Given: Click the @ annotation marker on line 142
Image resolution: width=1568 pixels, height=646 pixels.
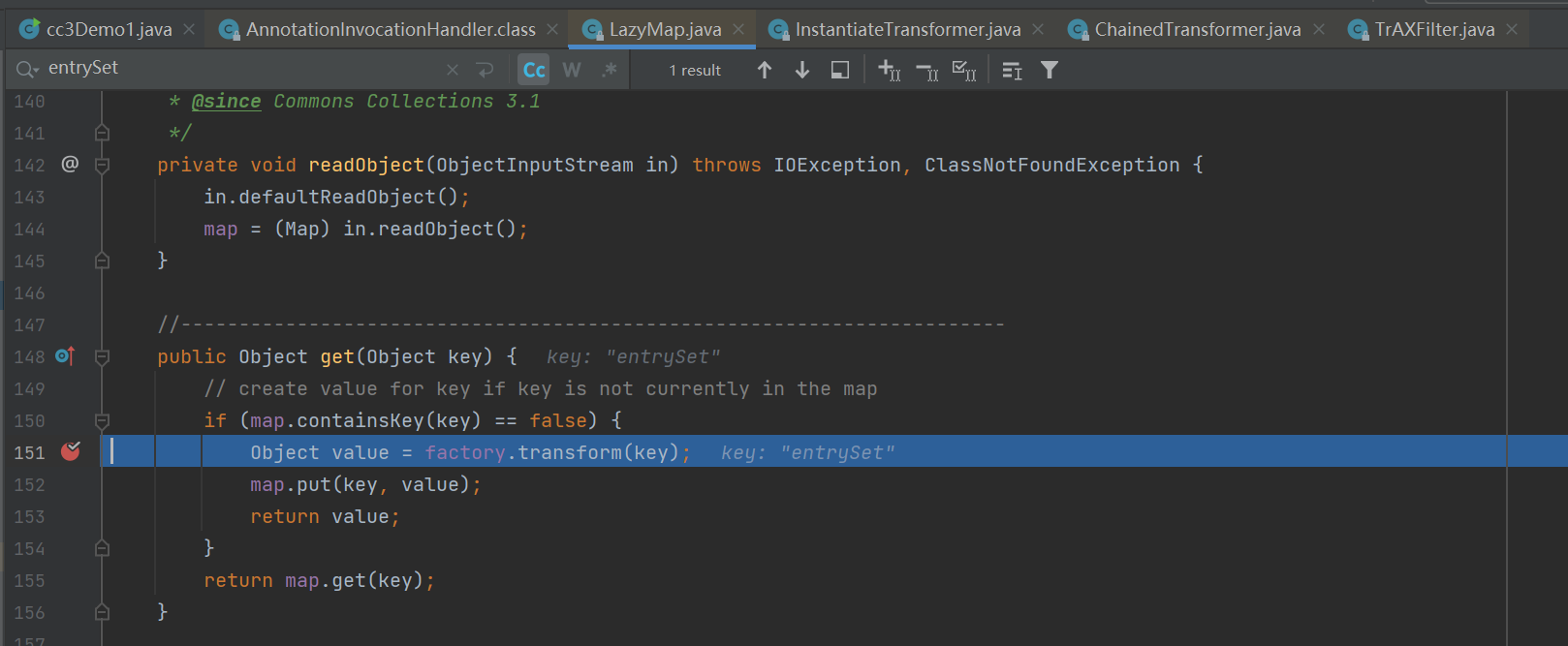Looking at the screenshot, I should click(70, 164).
